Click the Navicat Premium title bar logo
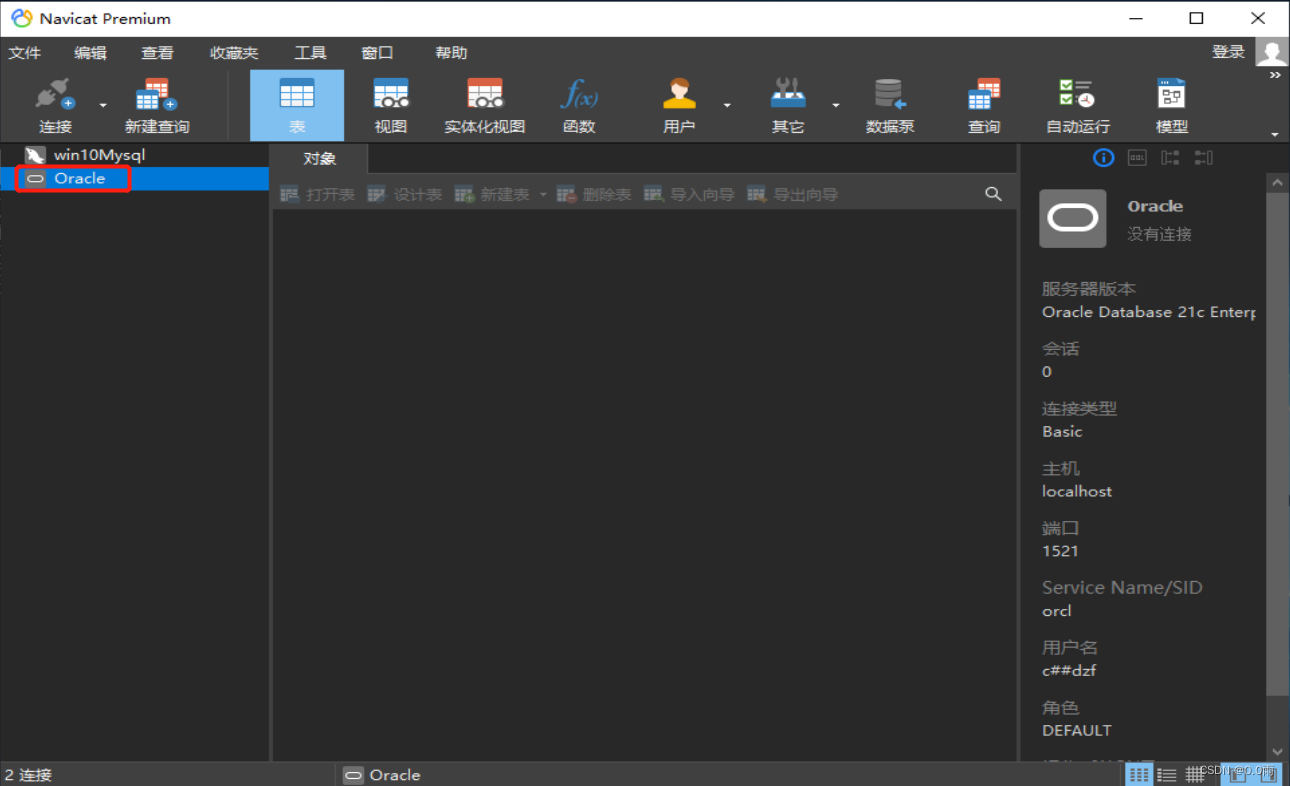 pyautogui.click(x=21, y=18)
